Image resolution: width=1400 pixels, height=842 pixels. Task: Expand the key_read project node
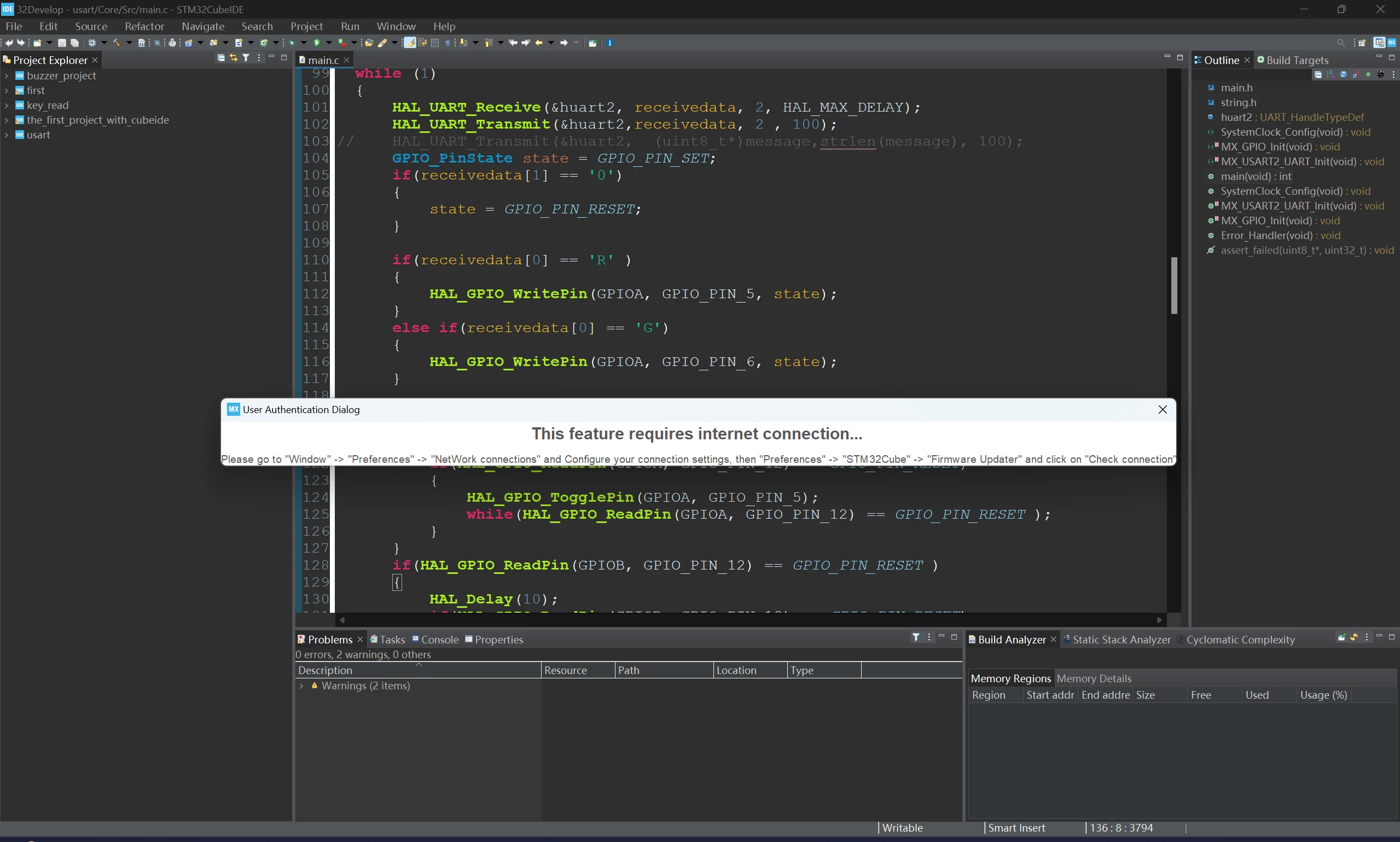click(x=6, y=106)
